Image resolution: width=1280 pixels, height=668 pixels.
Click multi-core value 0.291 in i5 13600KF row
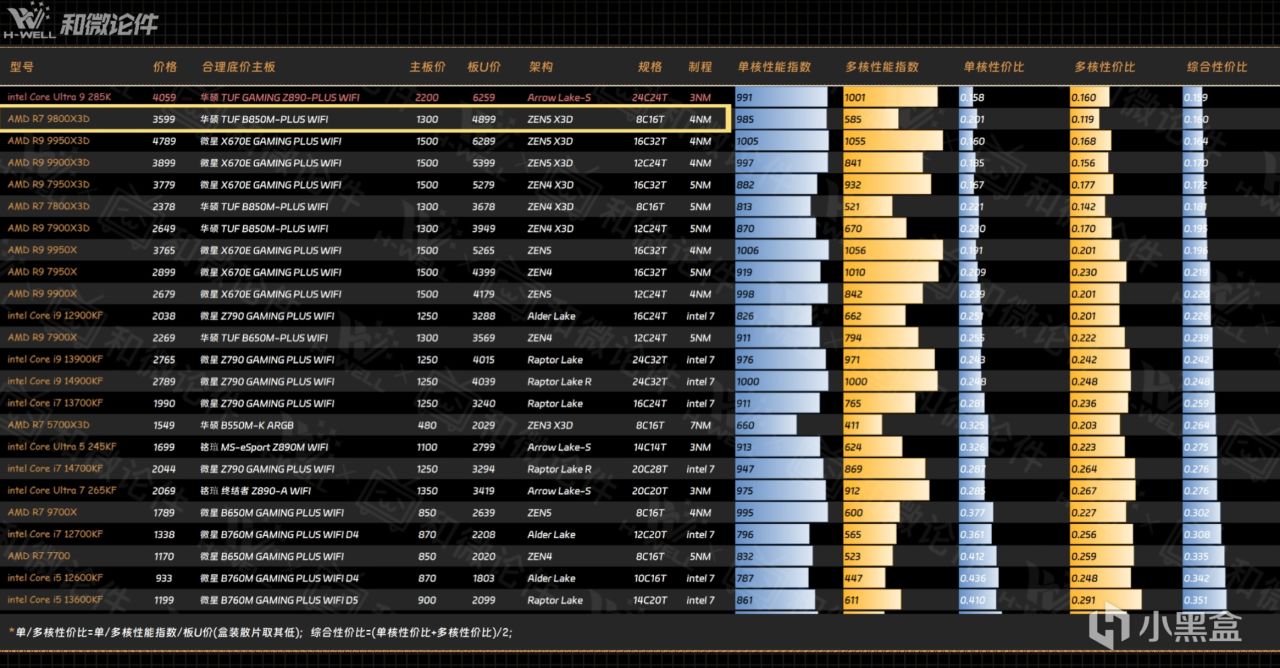coord(1084,600)
